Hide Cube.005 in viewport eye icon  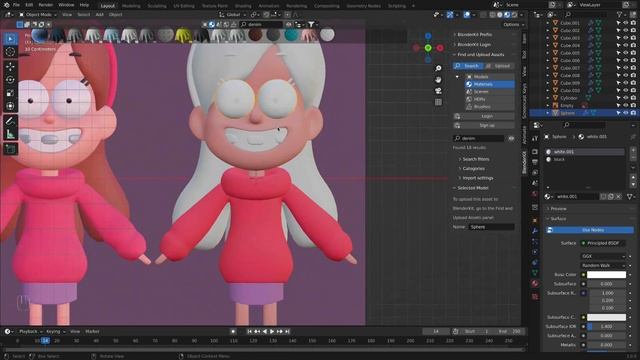(x=626, y=53)
